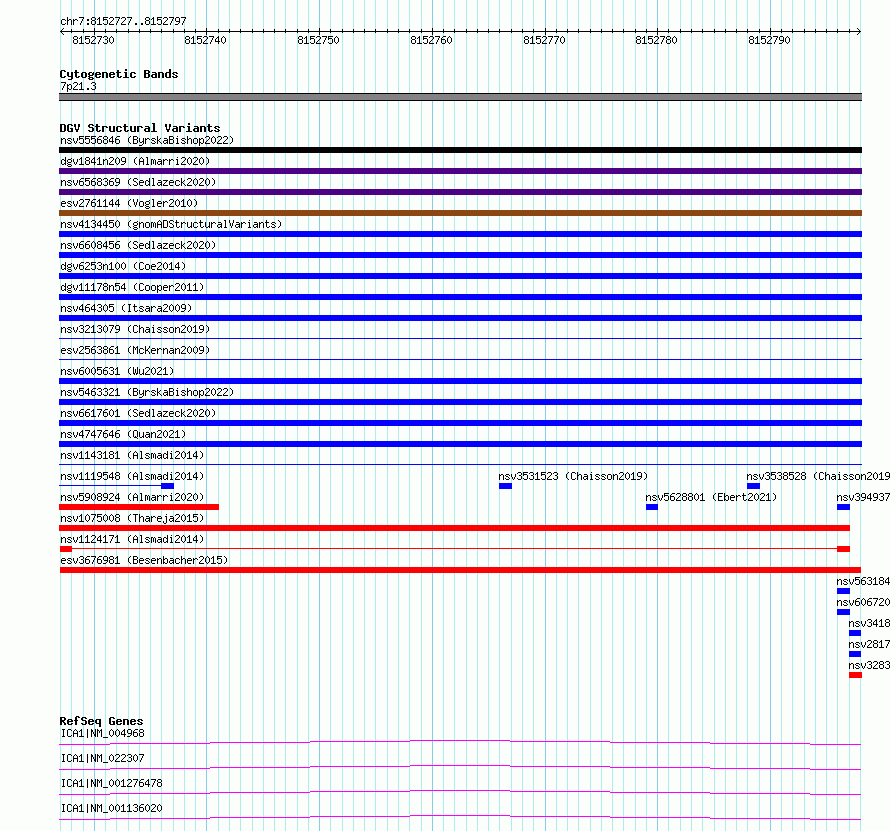
Task: Select ICA1|NM_001276478 transcript label
Action: 112,783
